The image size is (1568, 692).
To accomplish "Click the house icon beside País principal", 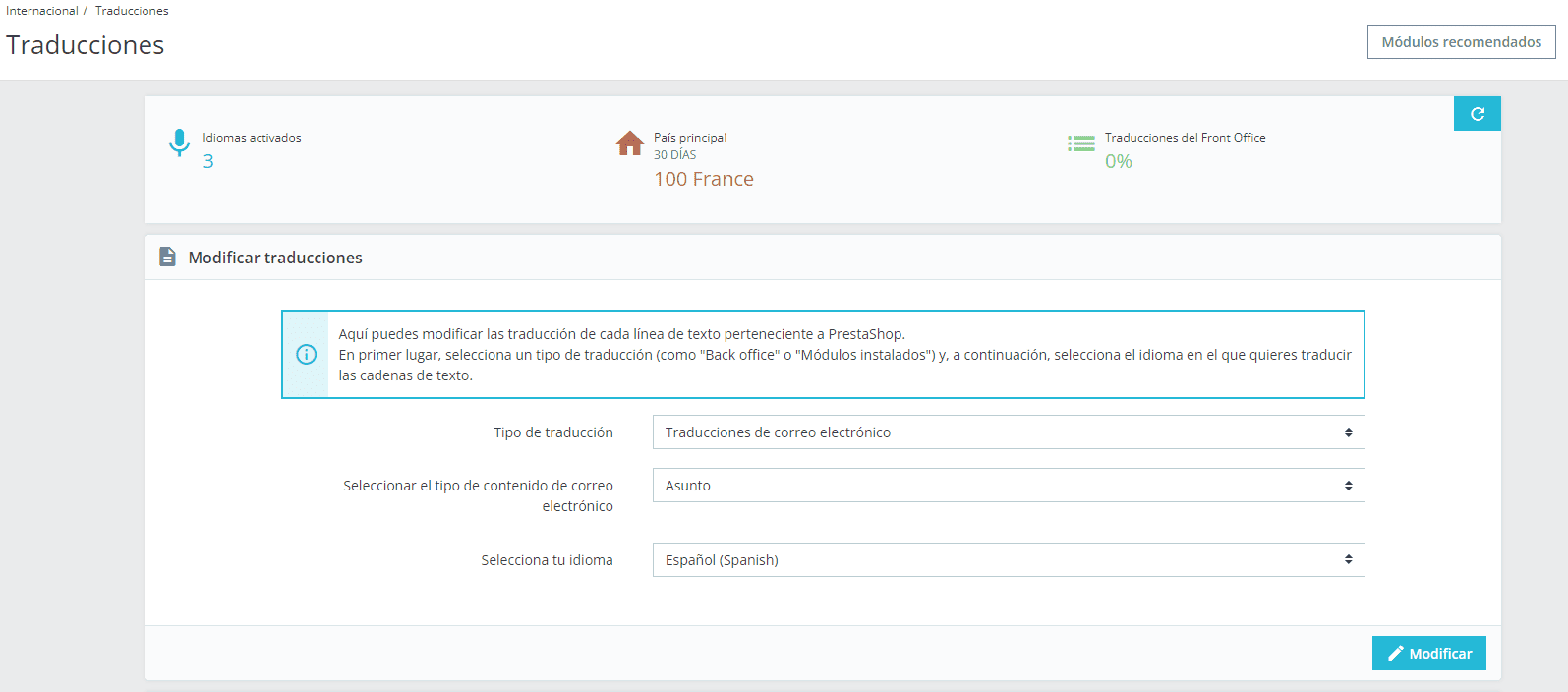I will (x=630, y=144).
